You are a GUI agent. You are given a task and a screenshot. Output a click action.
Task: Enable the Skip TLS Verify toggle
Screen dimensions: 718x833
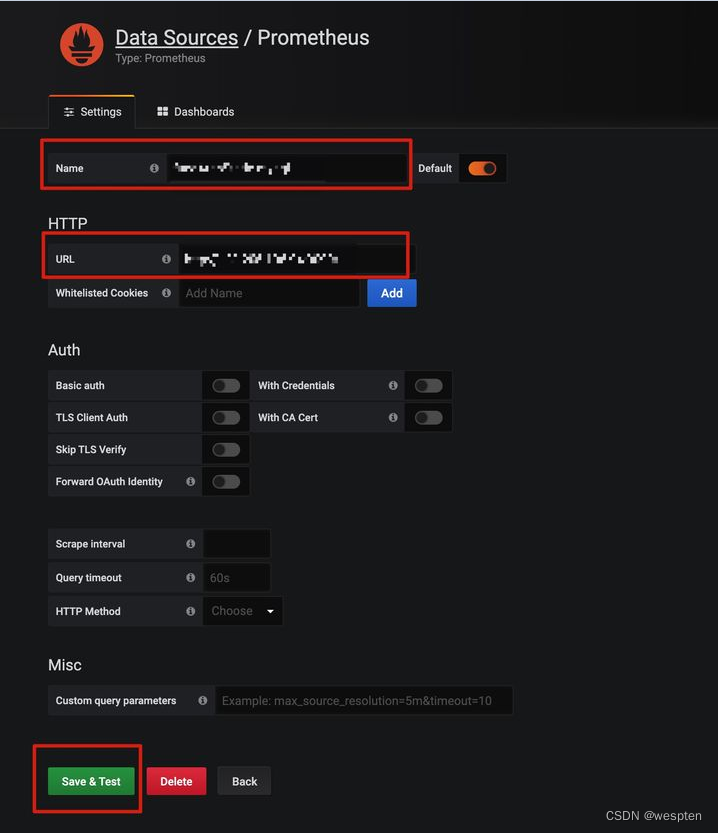point(226,449)
